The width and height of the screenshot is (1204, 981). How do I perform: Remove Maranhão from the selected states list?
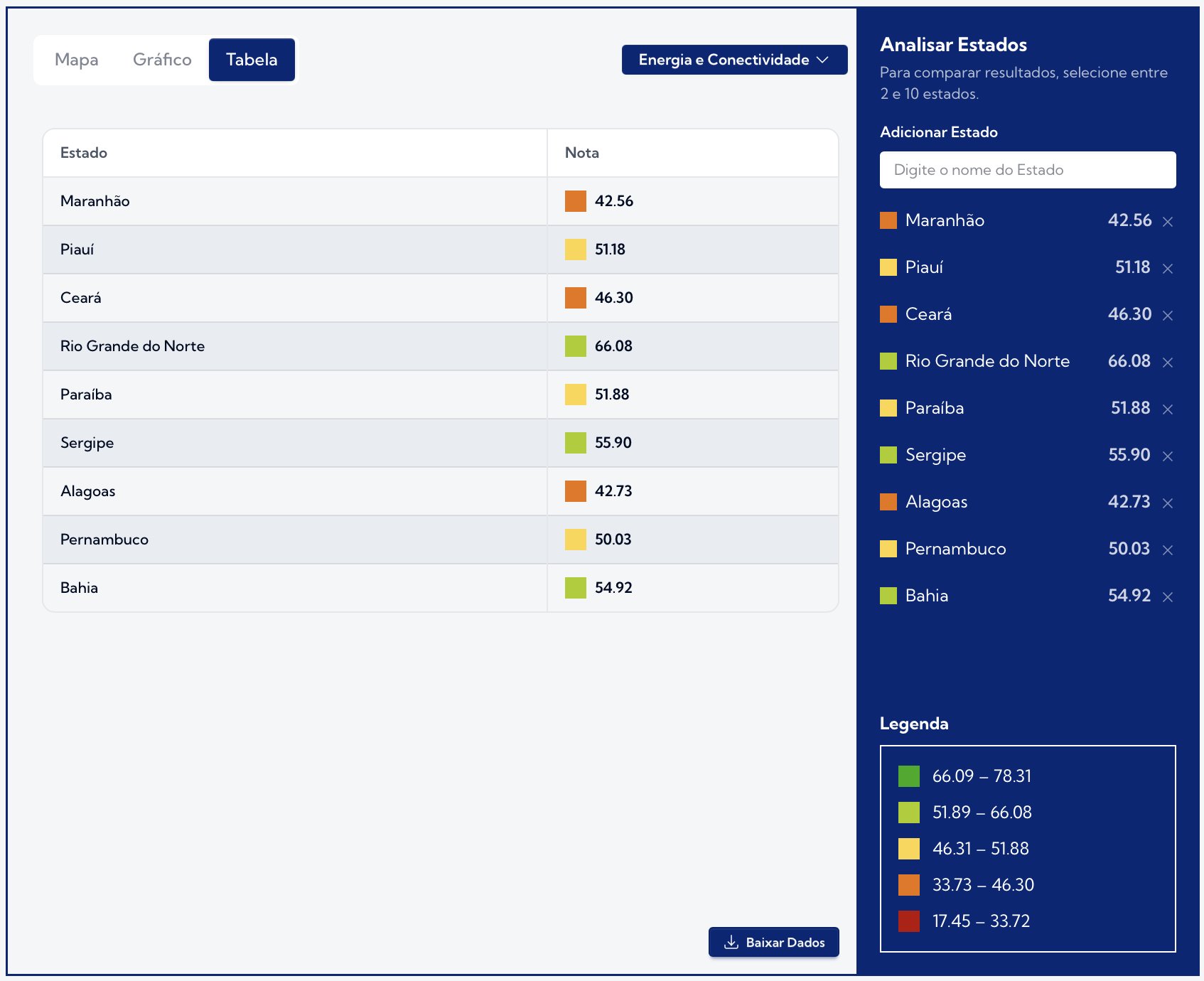tap(1168, 222)
